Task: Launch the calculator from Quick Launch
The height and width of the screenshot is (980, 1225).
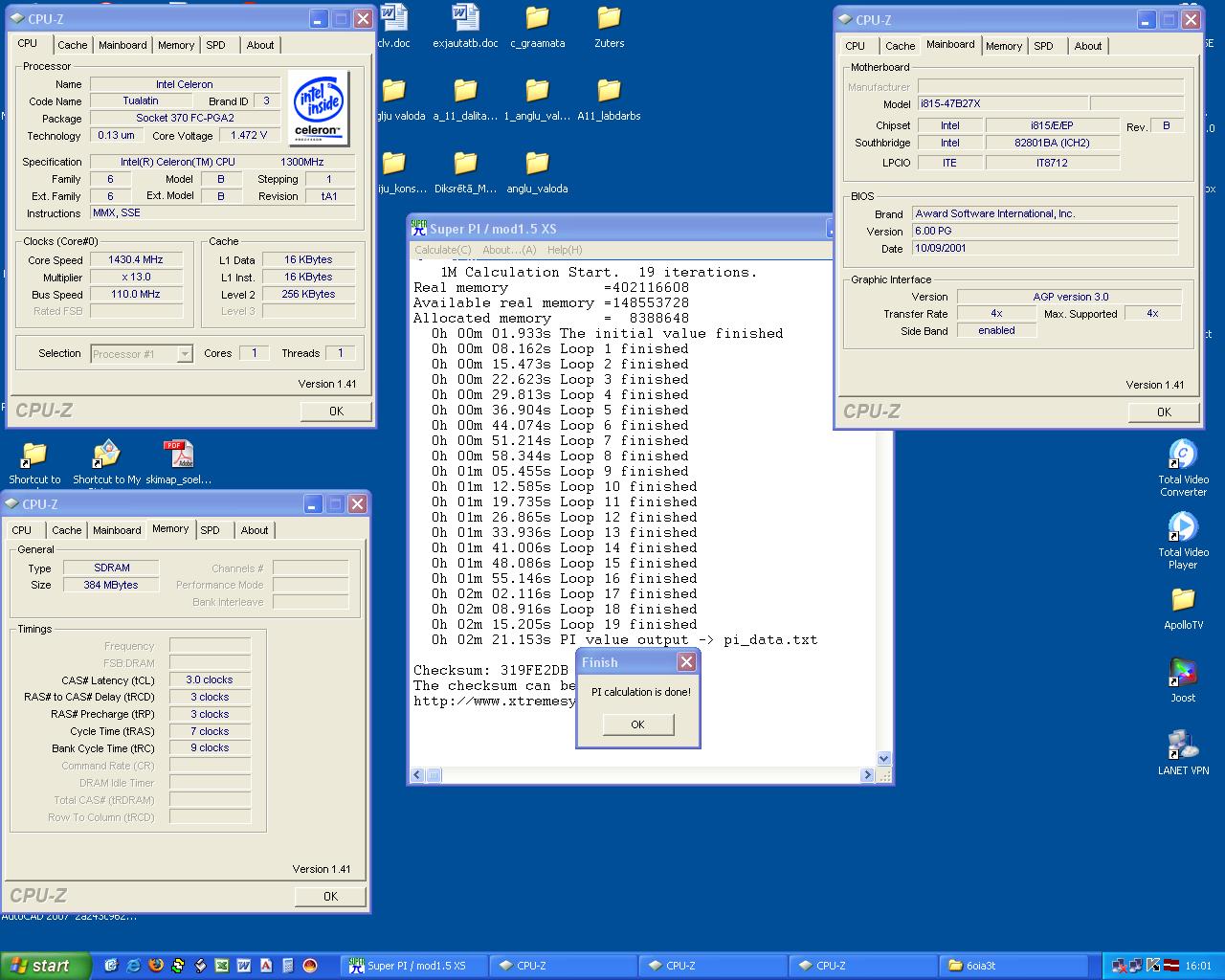Action: point(288,966)
